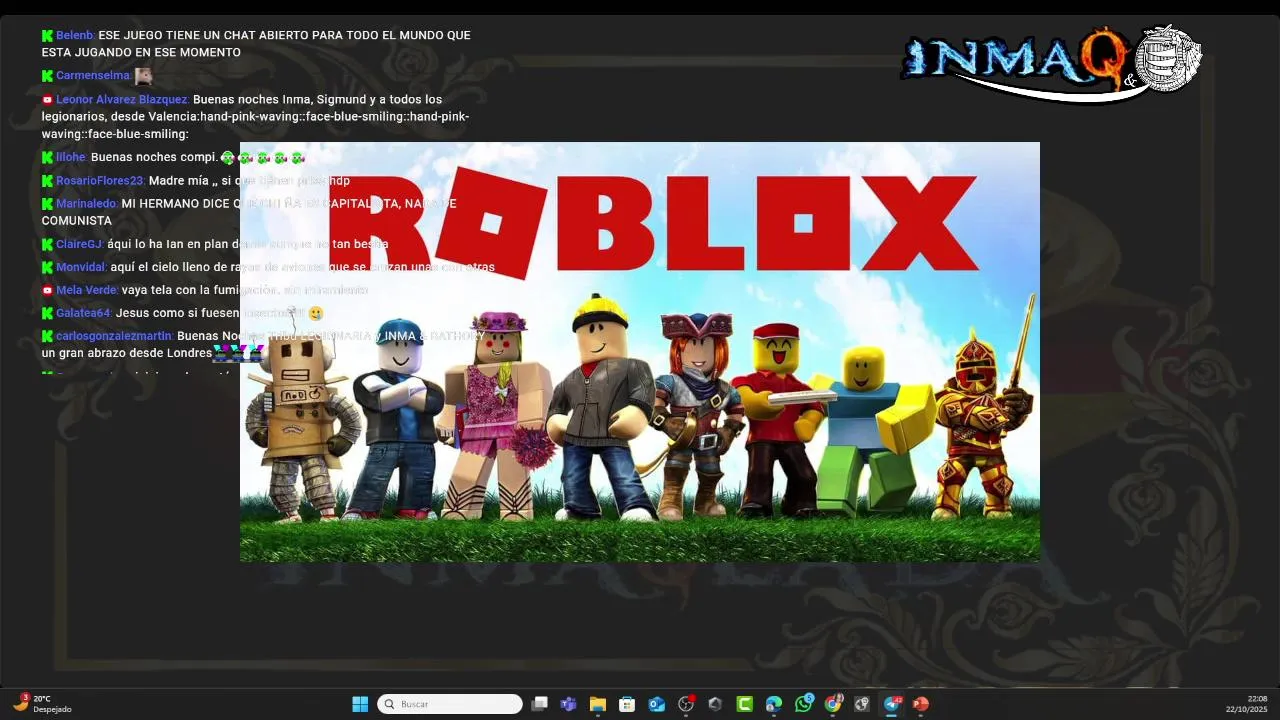Open Microsoft Edge from the taskbar

click(774, 704)
